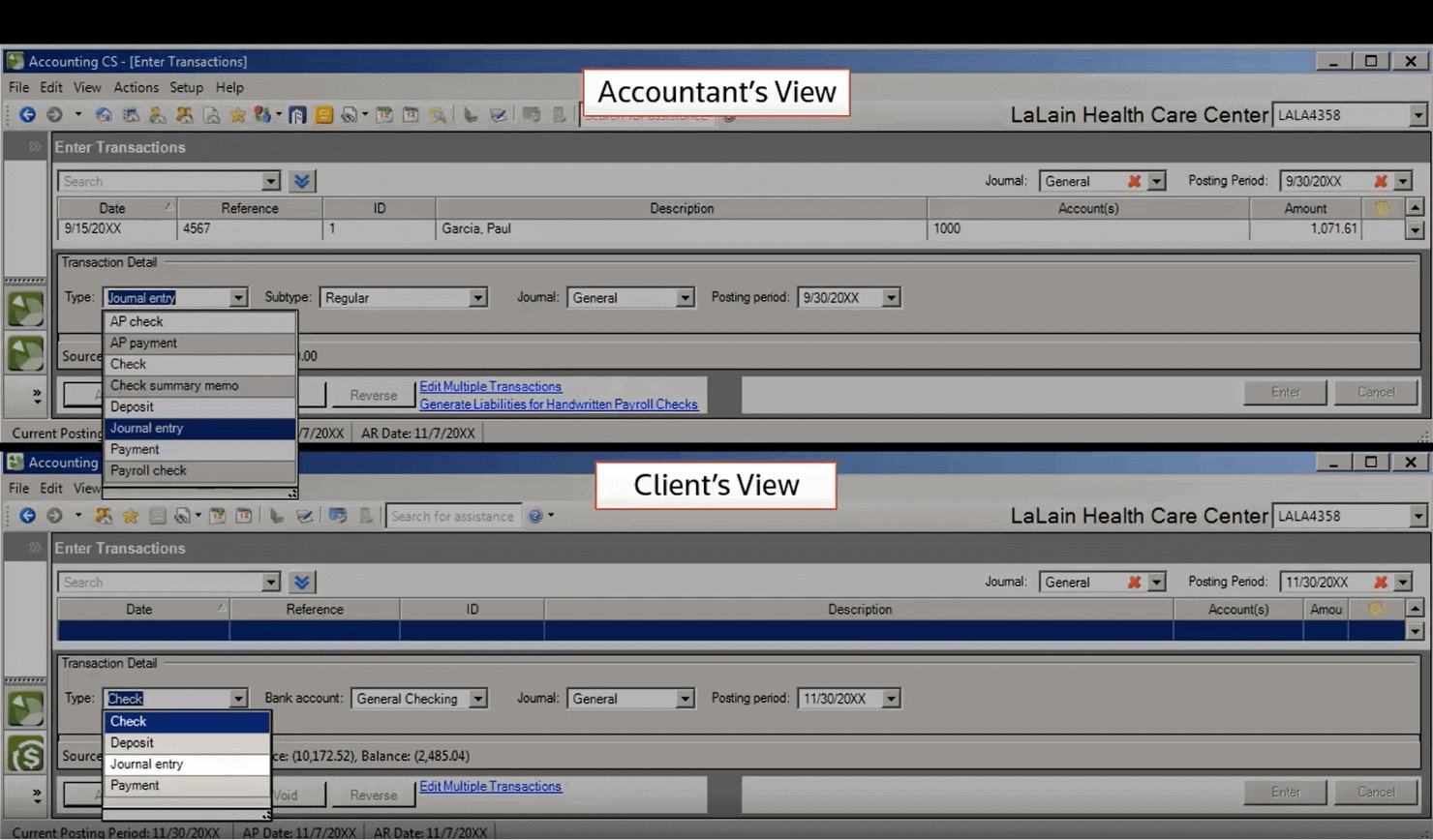Click the back navigation arrow in Client's View
Image resolution: width=1433 pixels, height=840 pixels.
[28, 516]
